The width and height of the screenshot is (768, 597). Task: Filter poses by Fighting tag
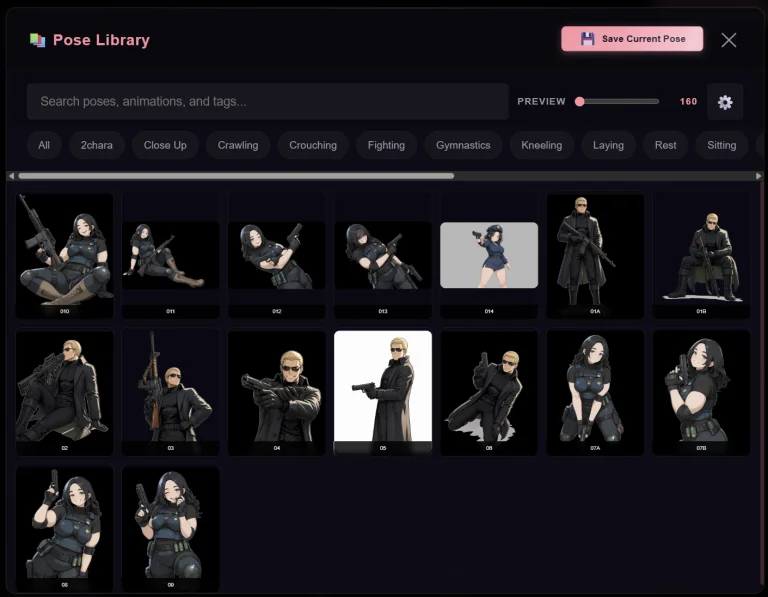pyautogui.click(x=386, y=145)
